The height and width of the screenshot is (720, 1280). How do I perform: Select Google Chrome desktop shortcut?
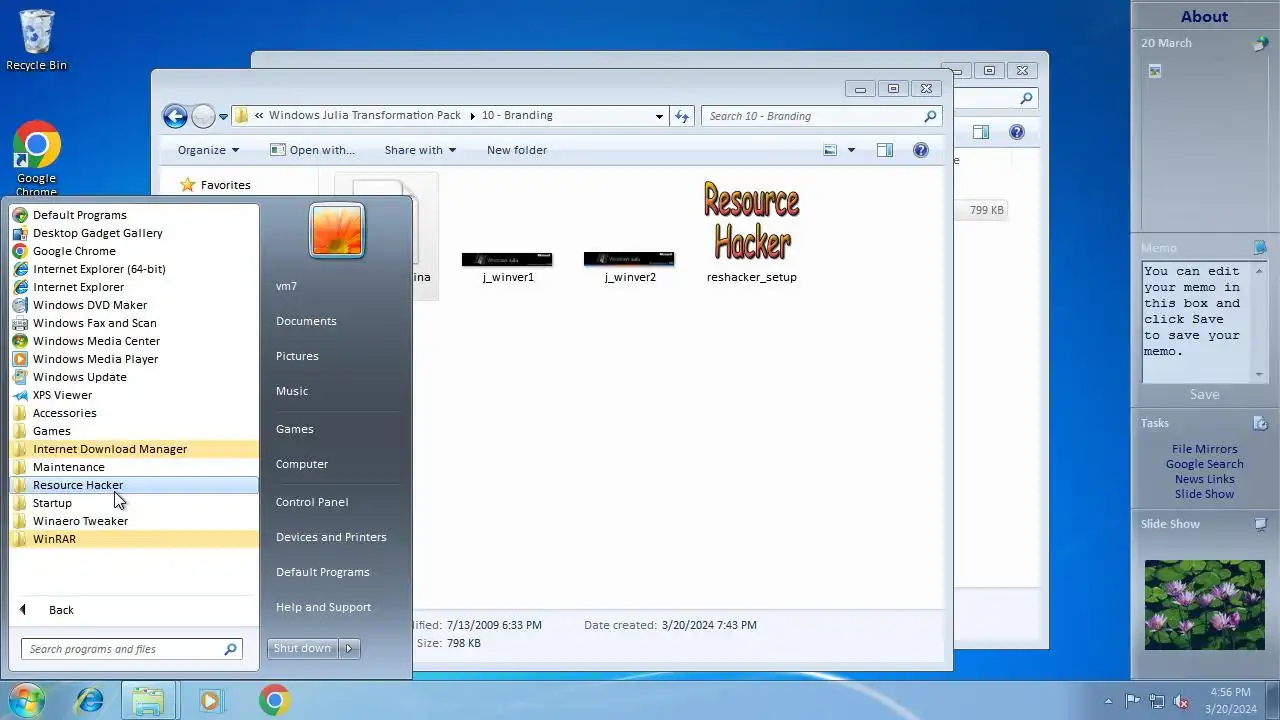(x=36, y=160)
